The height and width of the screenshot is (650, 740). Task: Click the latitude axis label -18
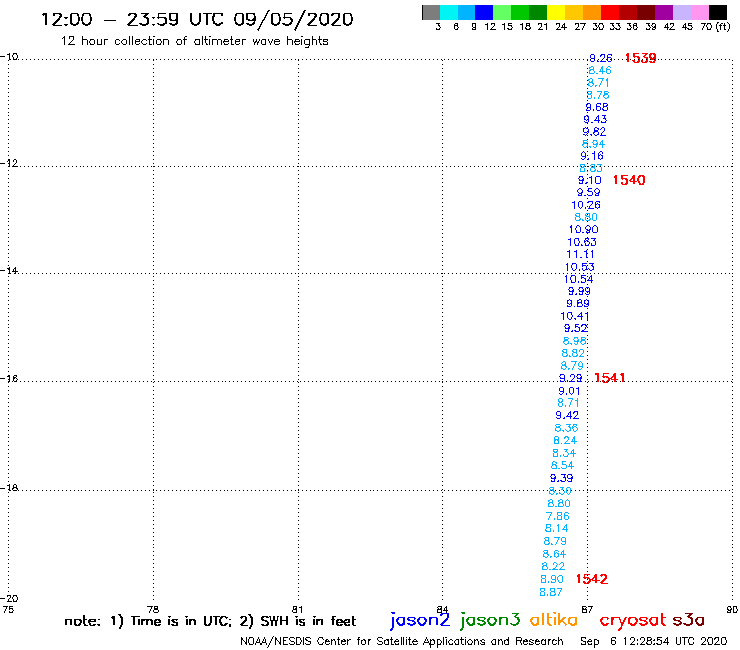(x=9, y=487)
